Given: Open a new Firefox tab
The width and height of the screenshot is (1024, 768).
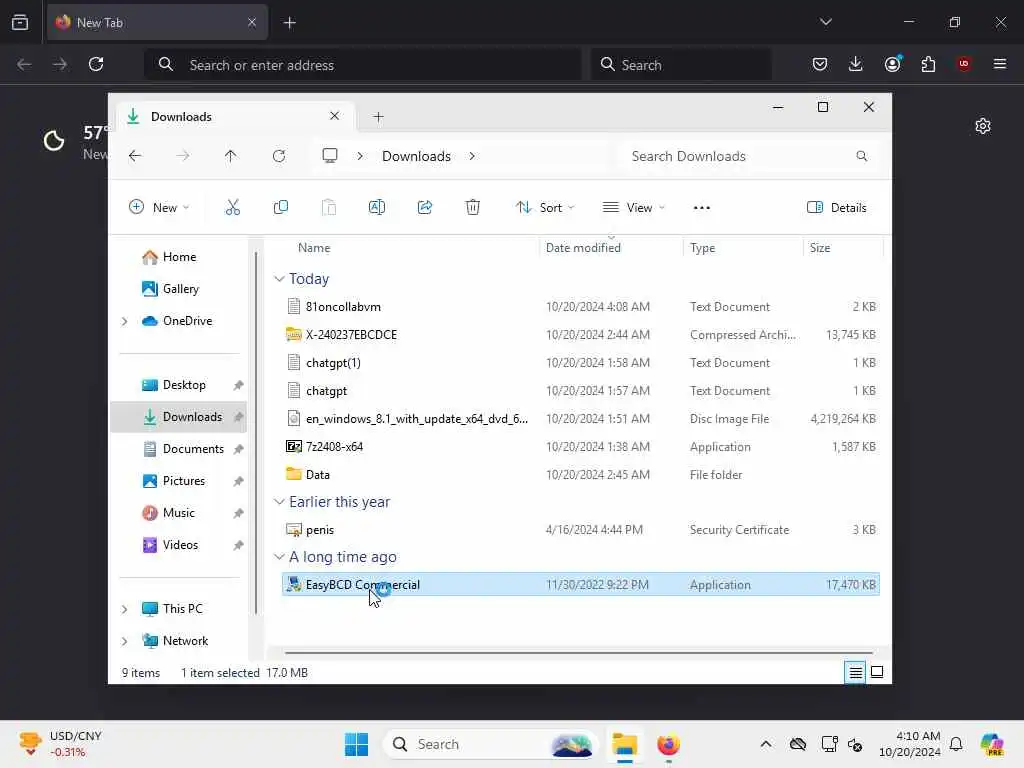Looking at the screenshot, I should click(289, 23).
